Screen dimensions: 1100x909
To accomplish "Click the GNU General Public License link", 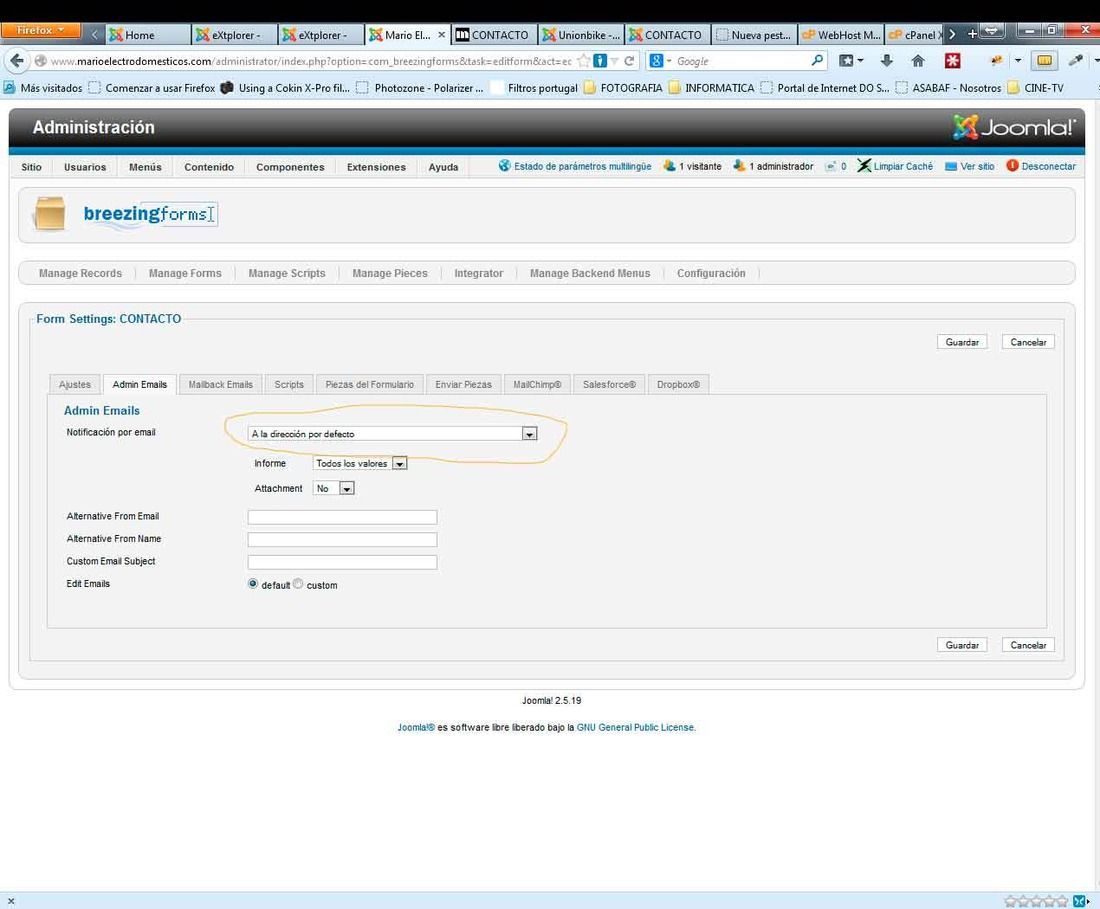I will point(636,727).
